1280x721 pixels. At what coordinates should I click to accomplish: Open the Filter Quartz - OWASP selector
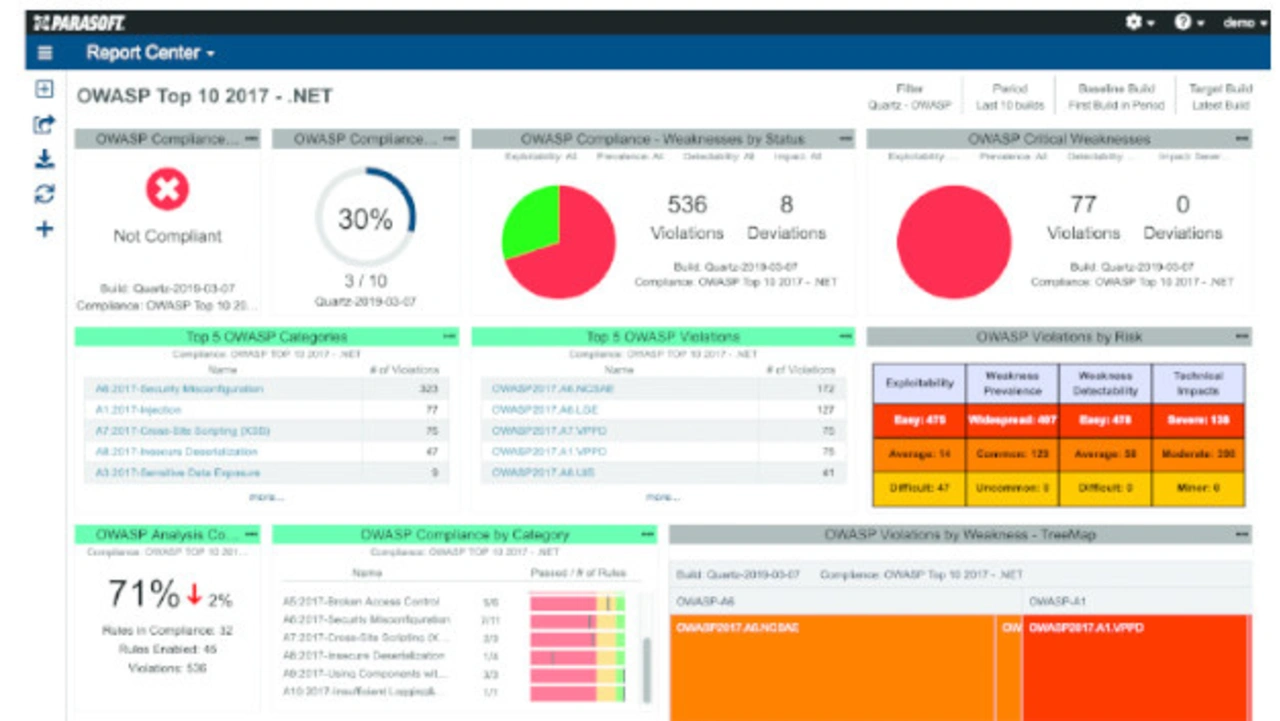point(909,97)
